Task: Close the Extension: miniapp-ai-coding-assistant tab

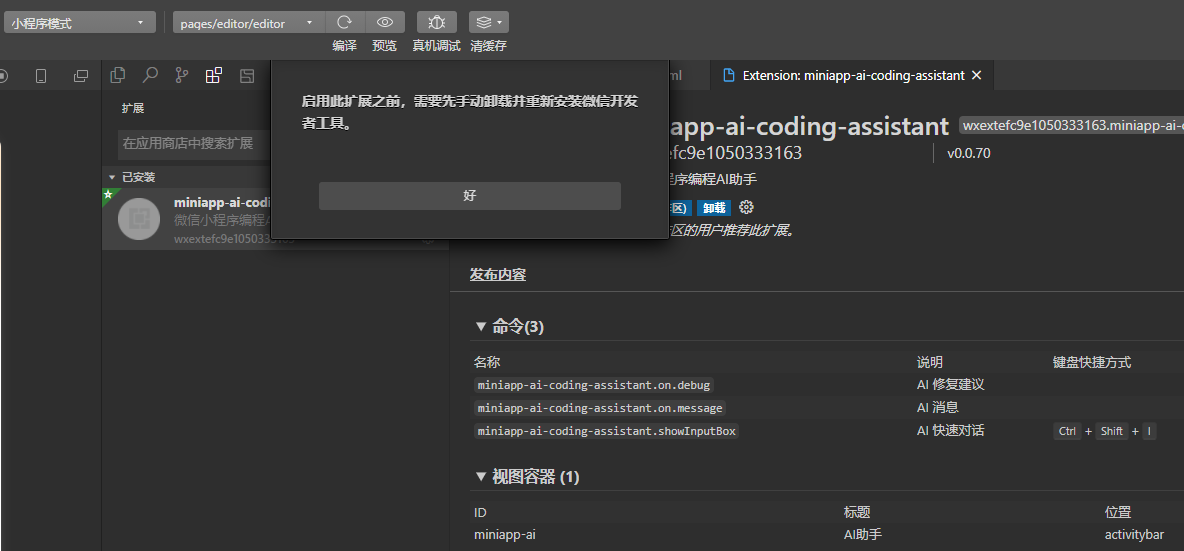Action: 976,75
